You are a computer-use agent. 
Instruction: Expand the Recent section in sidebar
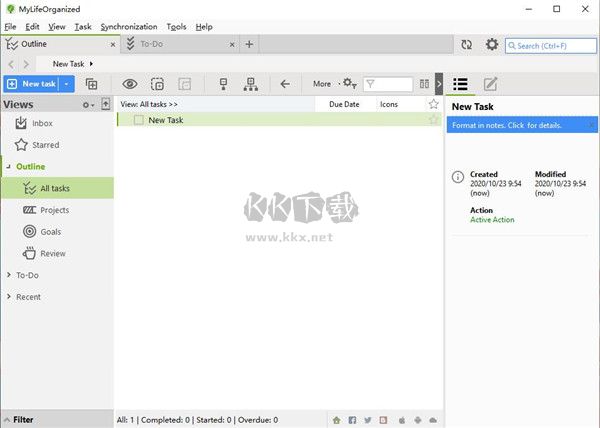point(9,297)
